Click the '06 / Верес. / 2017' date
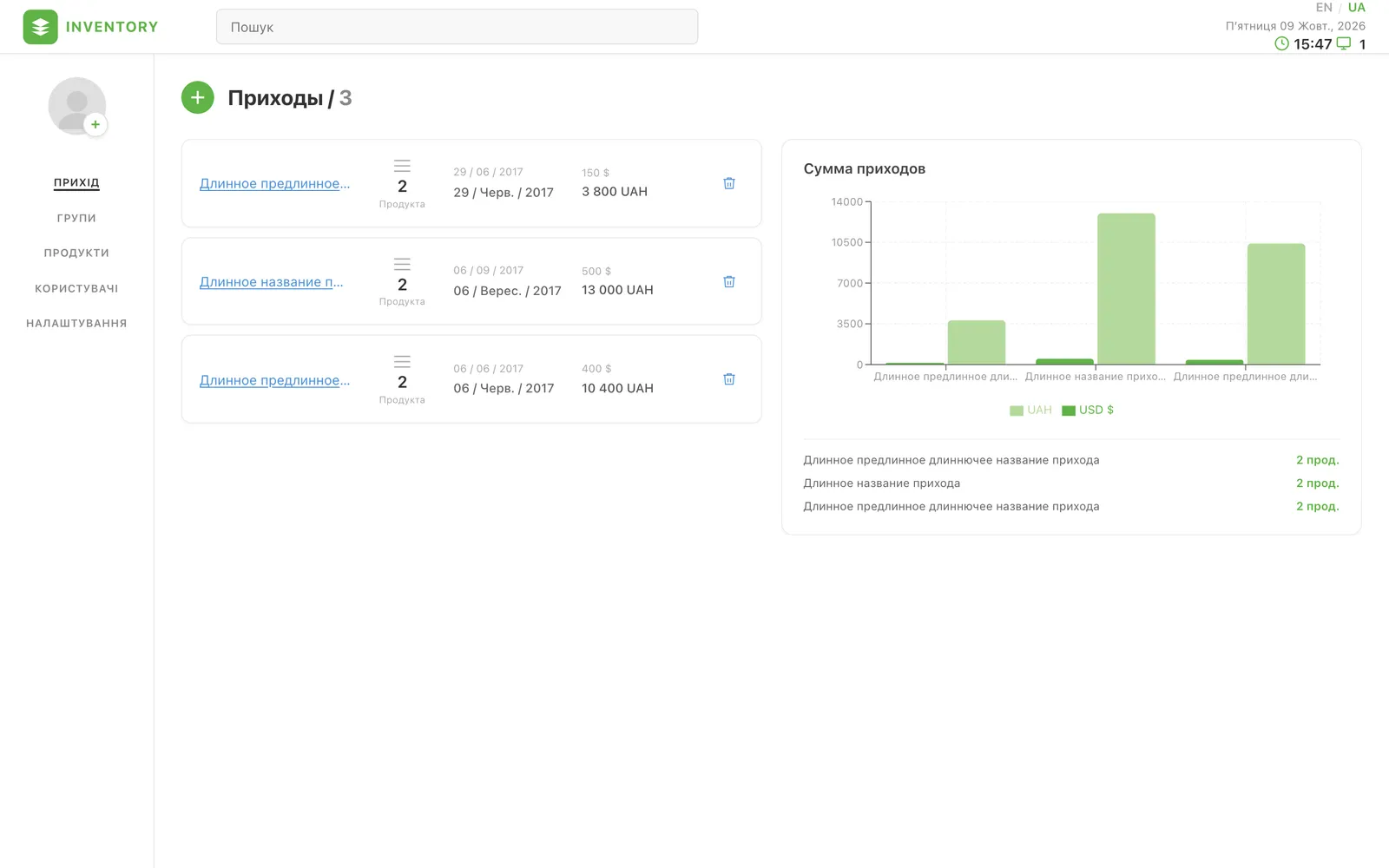 click(x=507, y=291)
